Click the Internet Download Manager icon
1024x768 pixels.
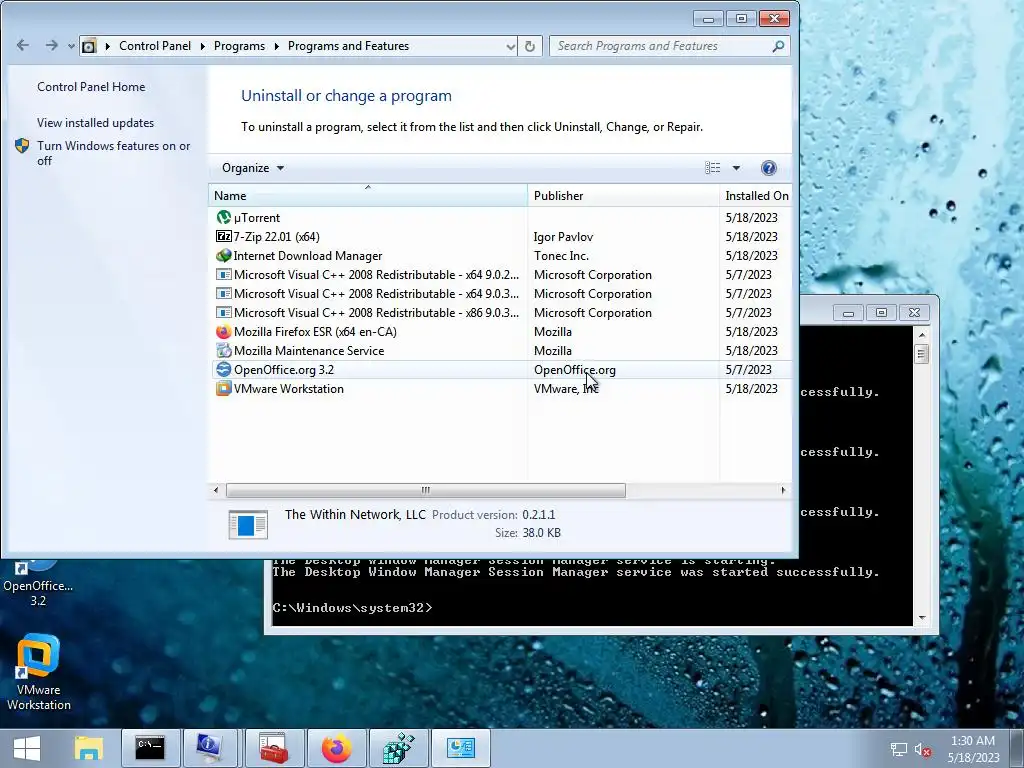click(223, 255)
